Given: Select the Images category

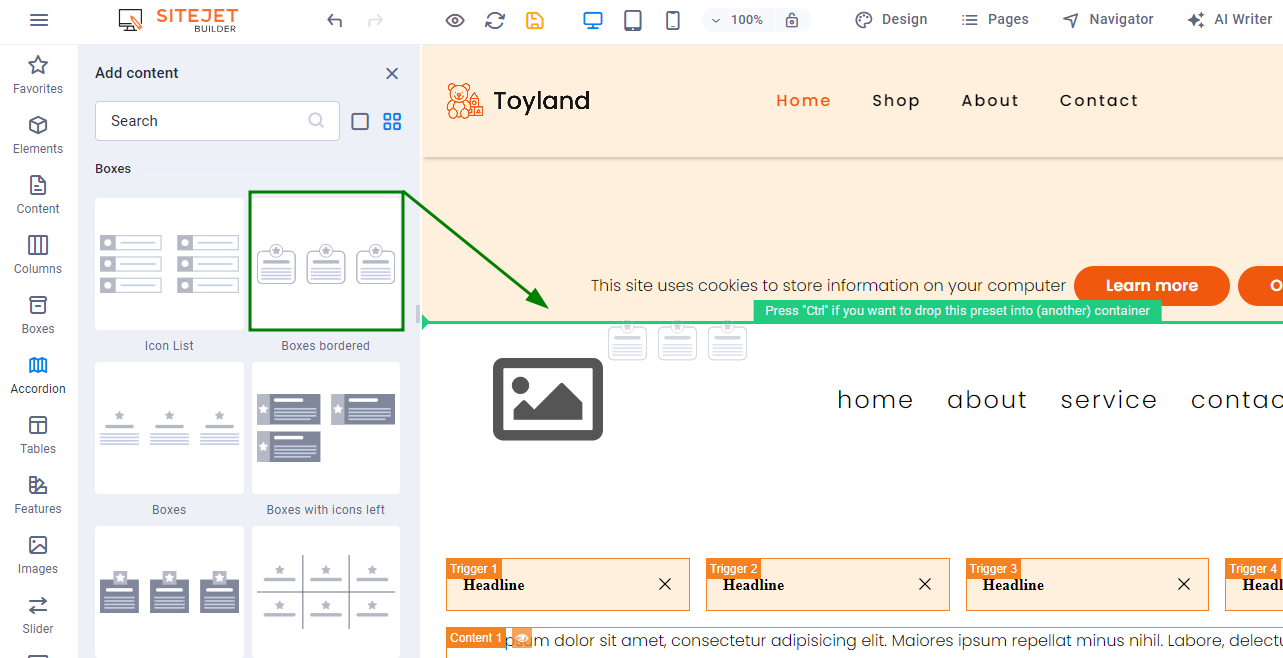Looking at the screenshot, I should coord(38,555).
